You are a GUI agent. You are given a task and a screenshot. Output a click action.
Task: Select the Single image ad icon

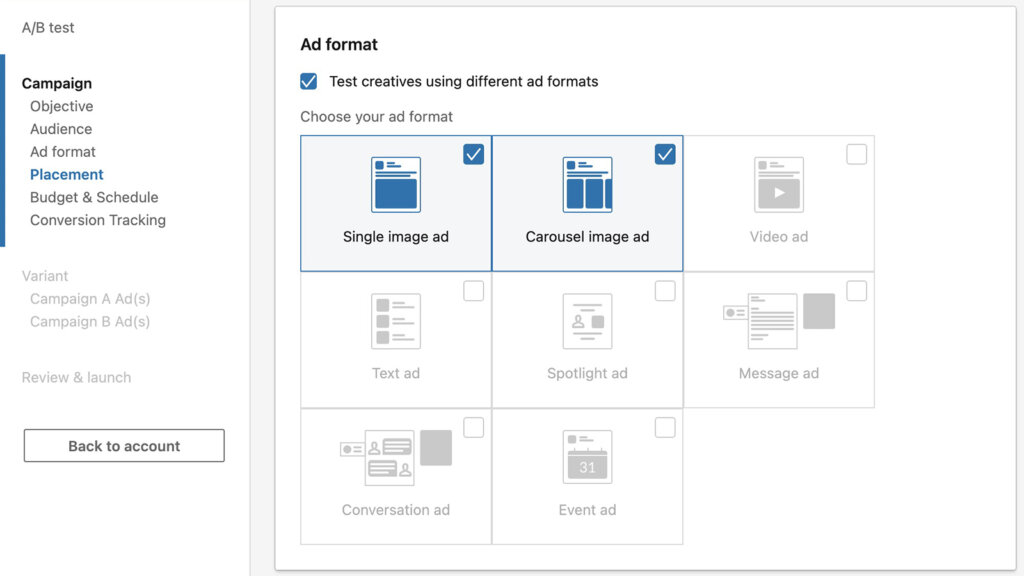pyautogui.click(x=395, y=184)
